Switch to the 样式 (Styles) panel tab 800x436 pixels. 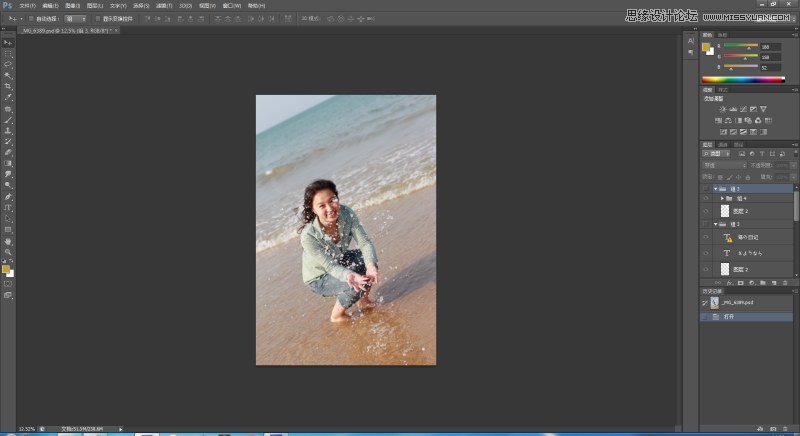pyautogui.click(x=724, y=89)
